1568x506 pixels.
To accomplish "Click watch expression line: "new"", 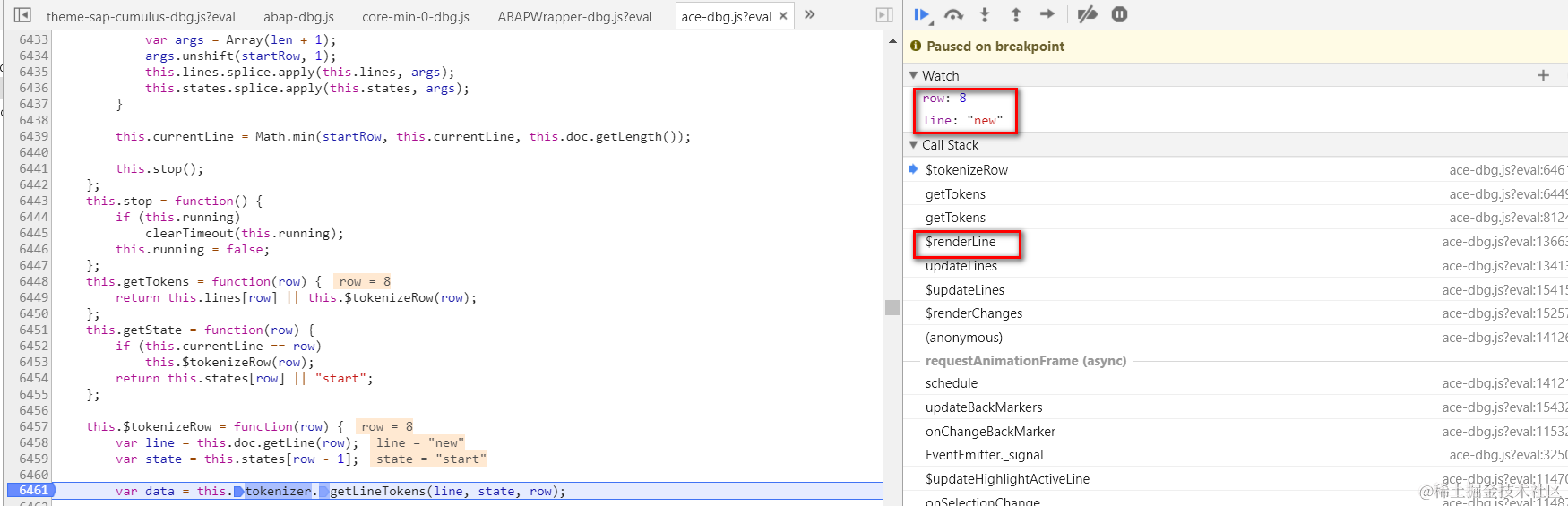I will click(x=962, y=120).
